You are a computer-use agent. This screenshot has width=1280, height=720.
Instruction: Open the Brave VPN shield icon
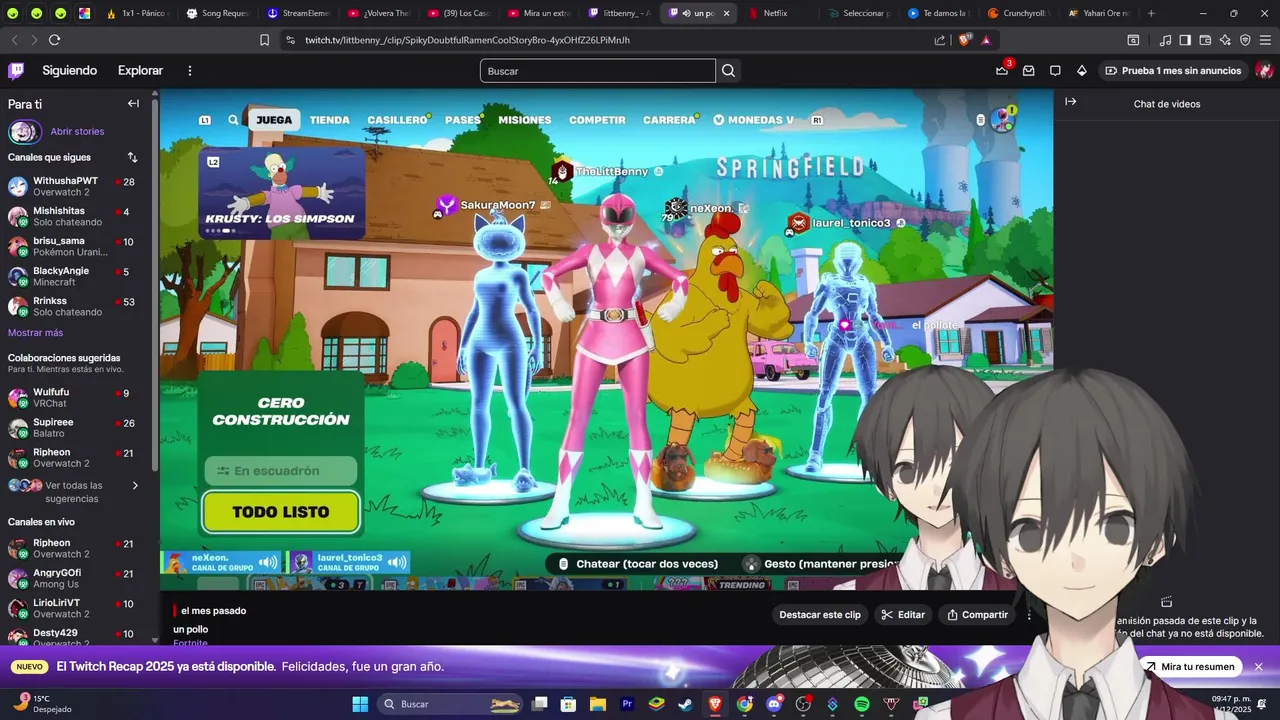[x=1245, y=40]
